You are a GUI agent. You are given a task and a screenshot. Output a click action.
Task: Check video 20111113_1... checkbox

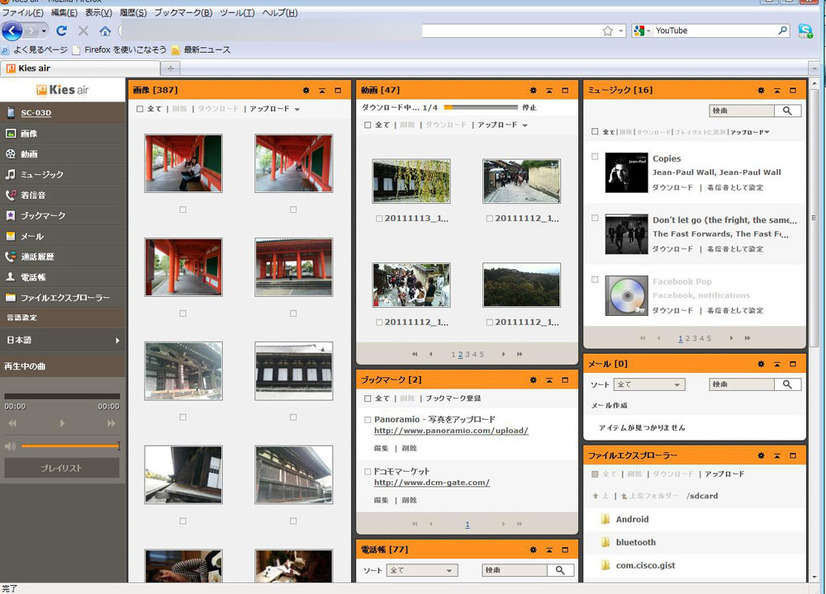click(x=379, y=219)
